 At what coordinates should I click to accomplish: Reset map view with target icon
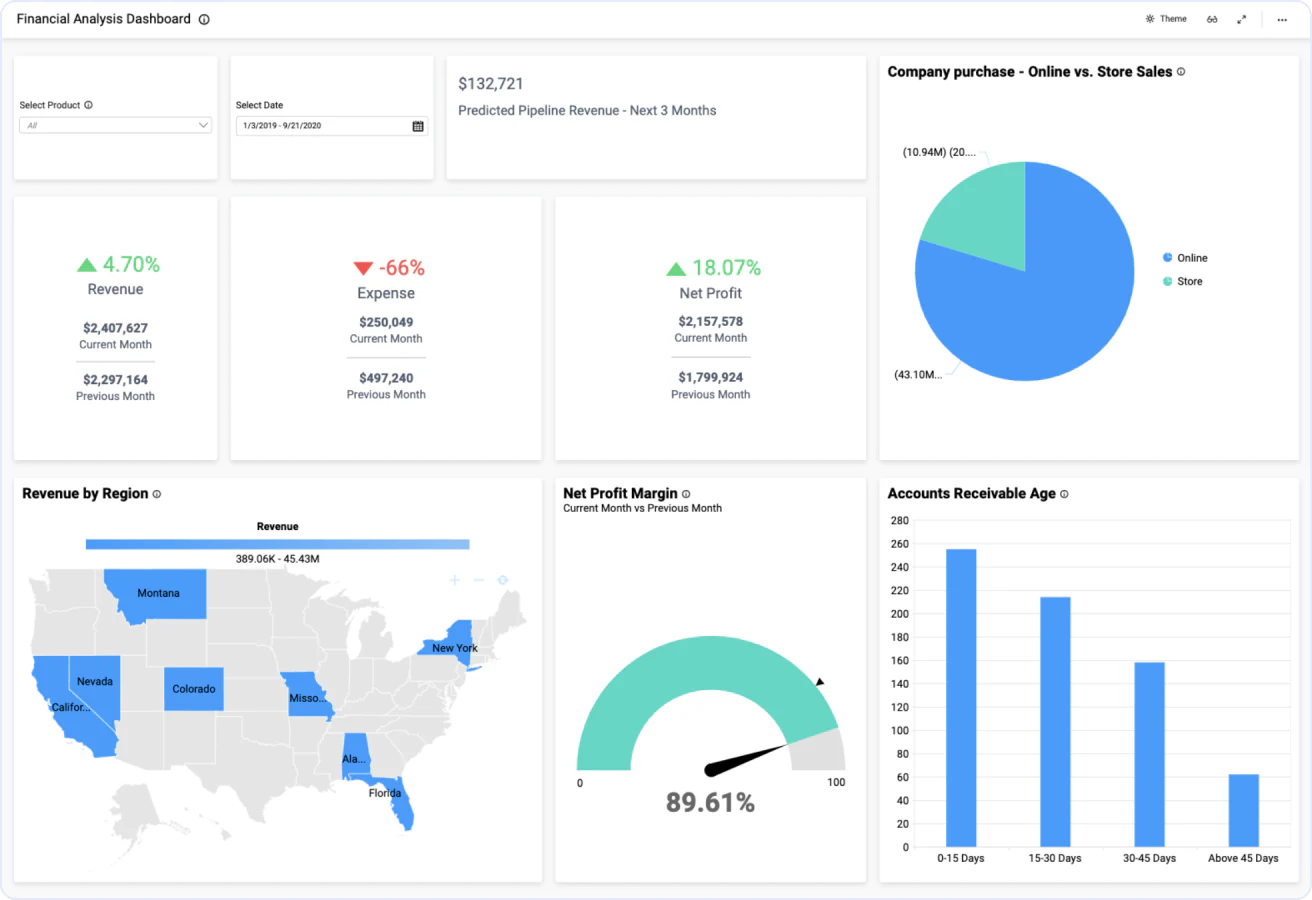pyautogui.click(x=502, y=580)
